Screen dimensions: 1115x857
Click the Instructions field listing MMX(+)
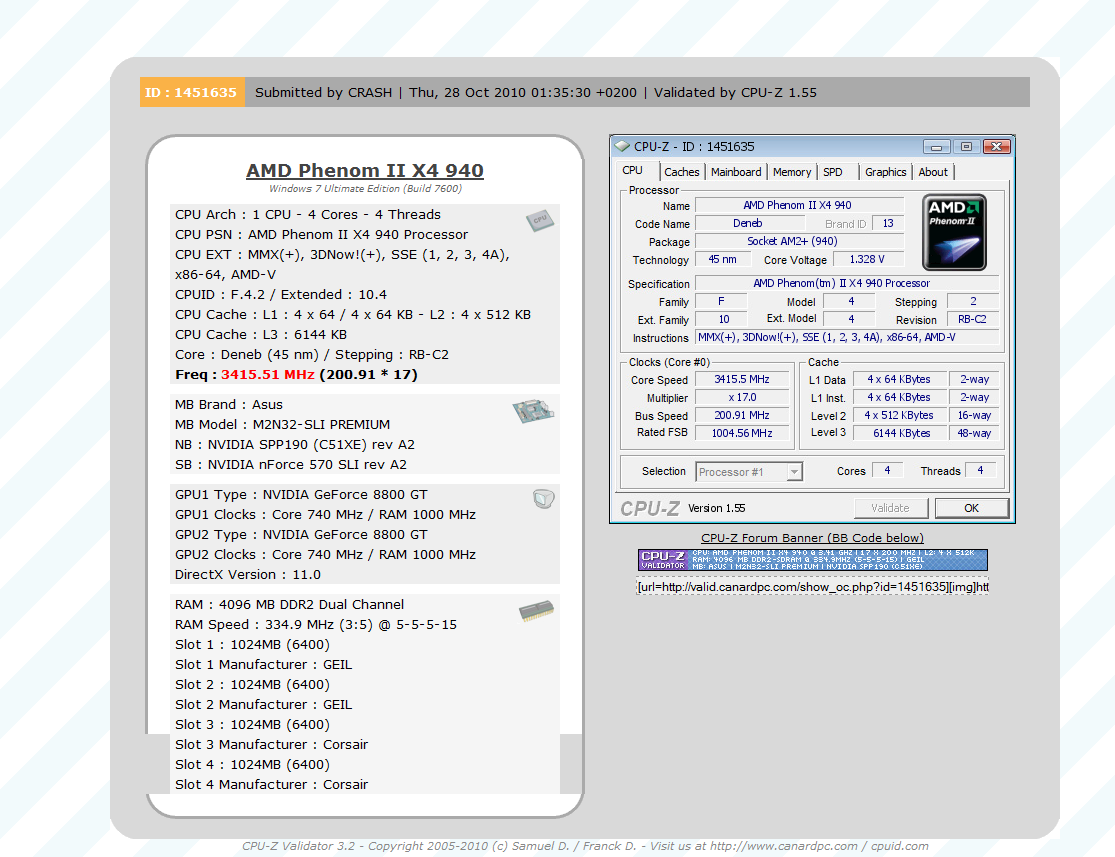[x=846, y=338]
